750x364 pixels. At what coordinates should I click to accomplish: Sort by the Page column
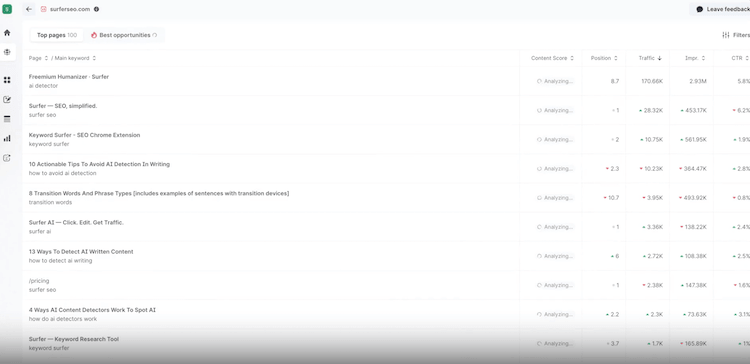[38, 58]
